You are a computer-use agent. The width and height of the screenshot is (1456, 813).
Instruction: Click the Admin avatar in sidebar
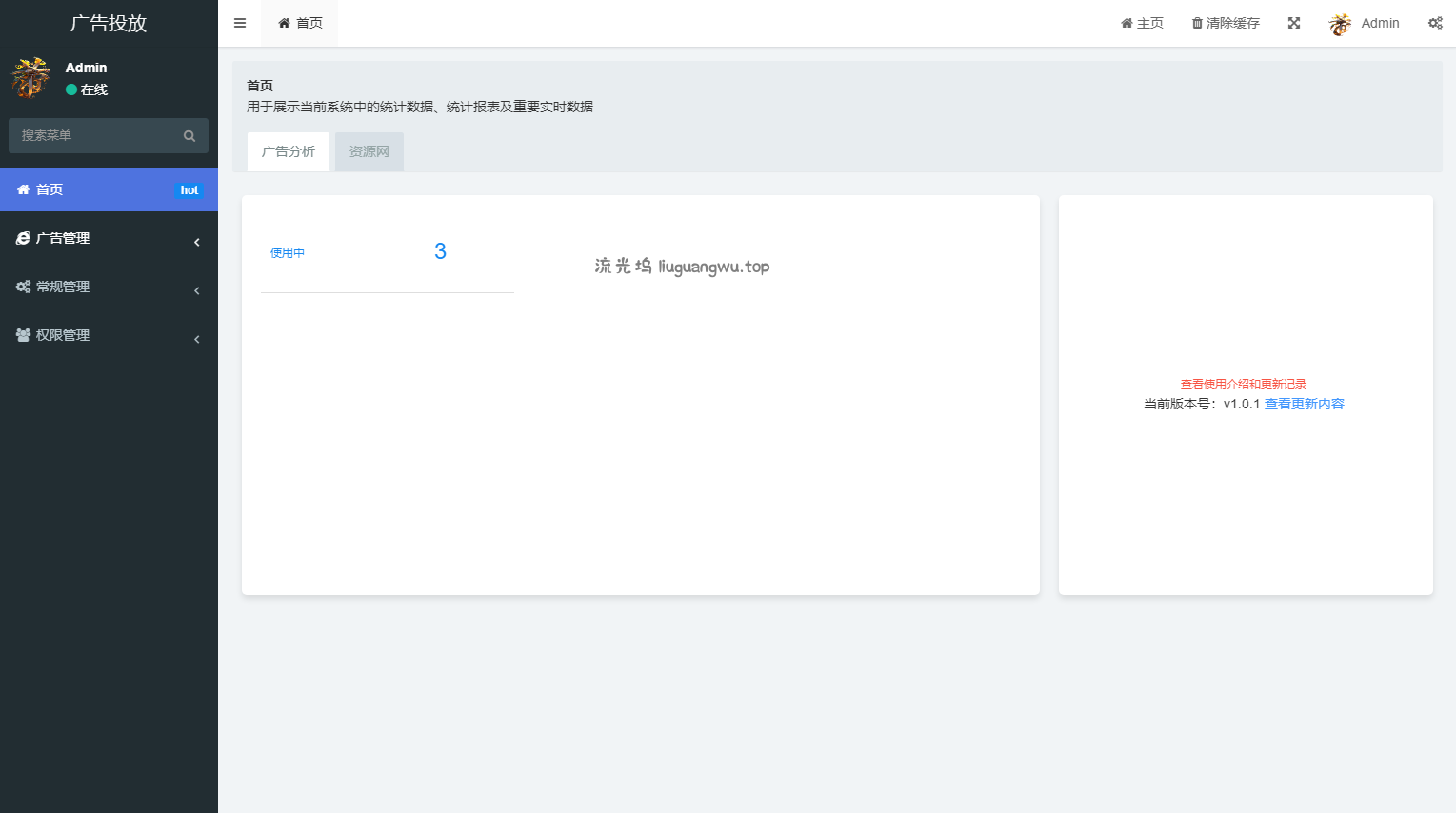(x=30, y=78)
